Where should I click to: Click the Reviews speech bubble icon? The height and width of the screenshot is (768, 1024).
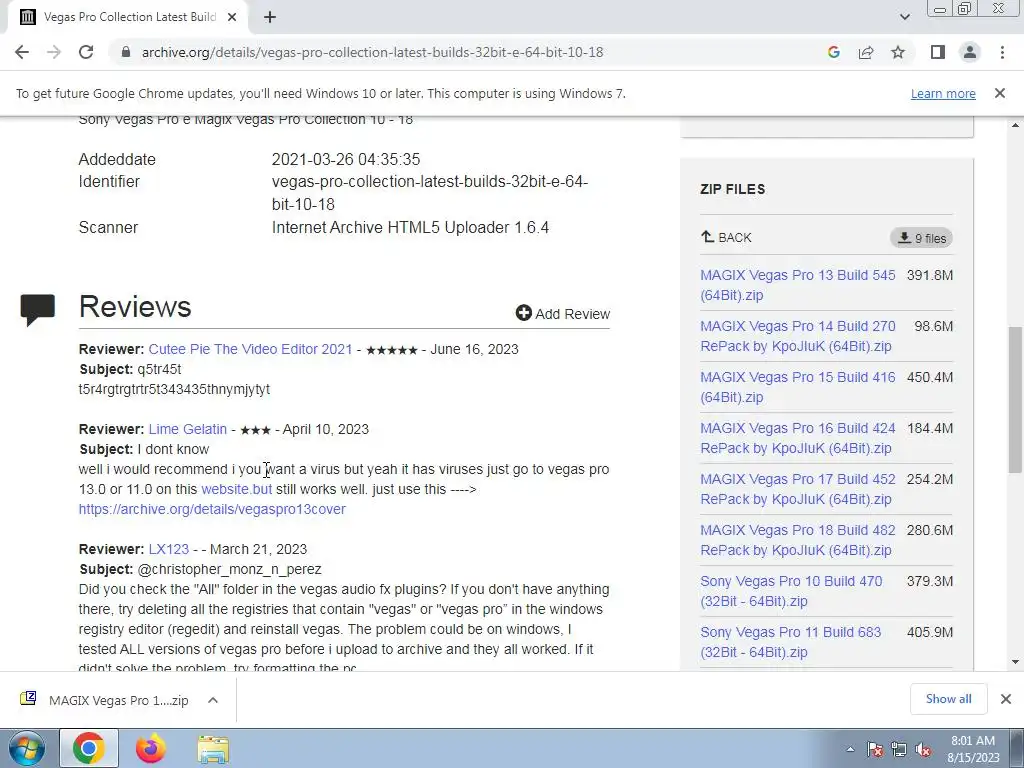pos(38,310)
